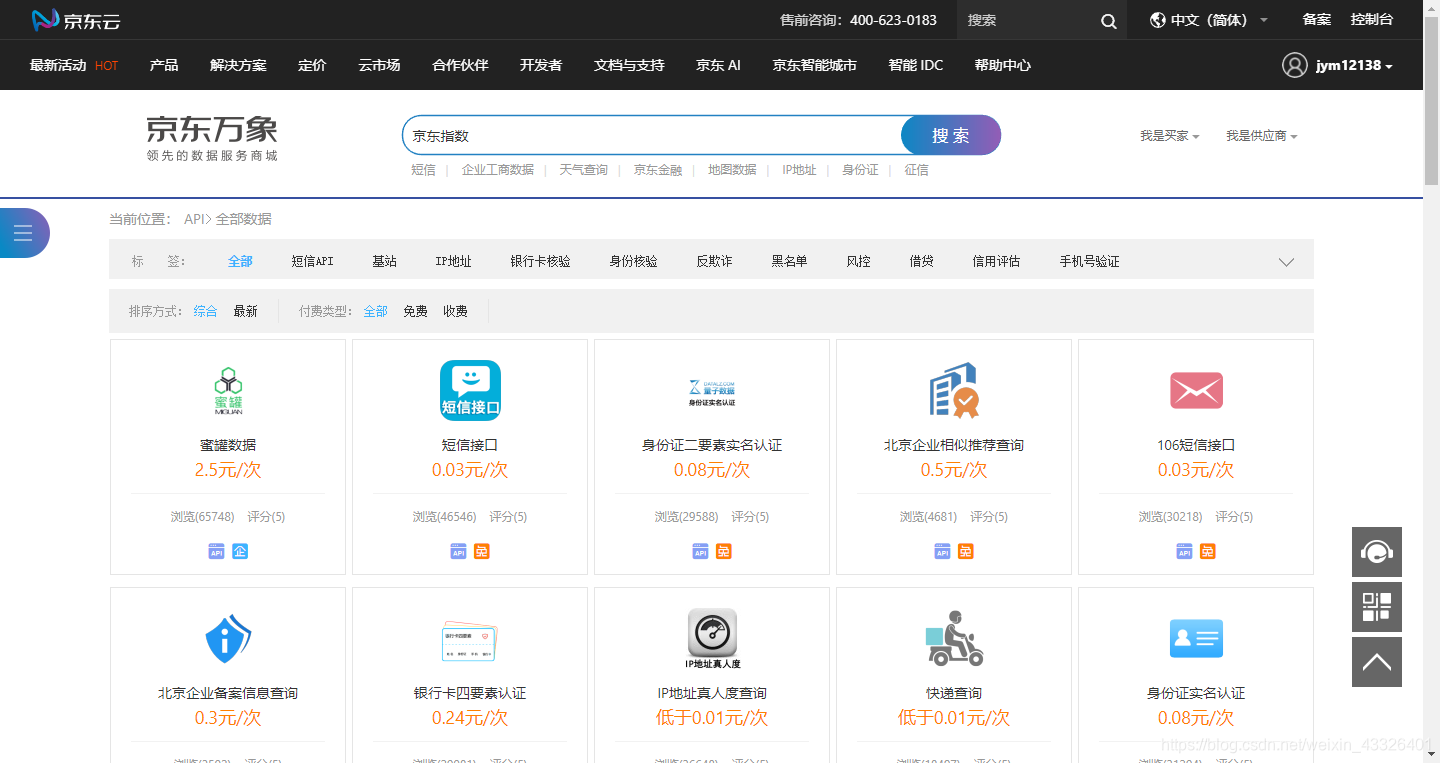1440x763 pixels.
Task: Sort by 综合
Action: [x=205, y=311]
